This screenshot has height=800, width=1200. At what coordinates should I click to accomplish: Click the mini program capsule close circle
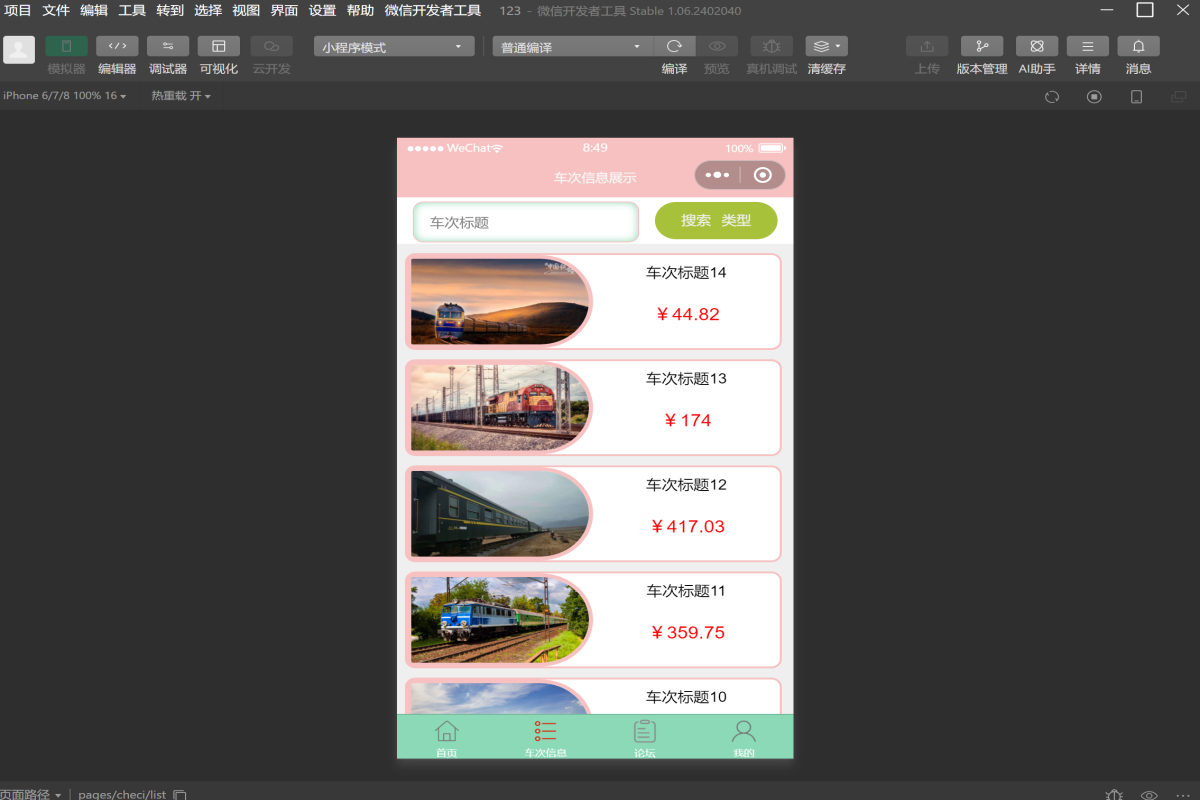coord(763,175)
